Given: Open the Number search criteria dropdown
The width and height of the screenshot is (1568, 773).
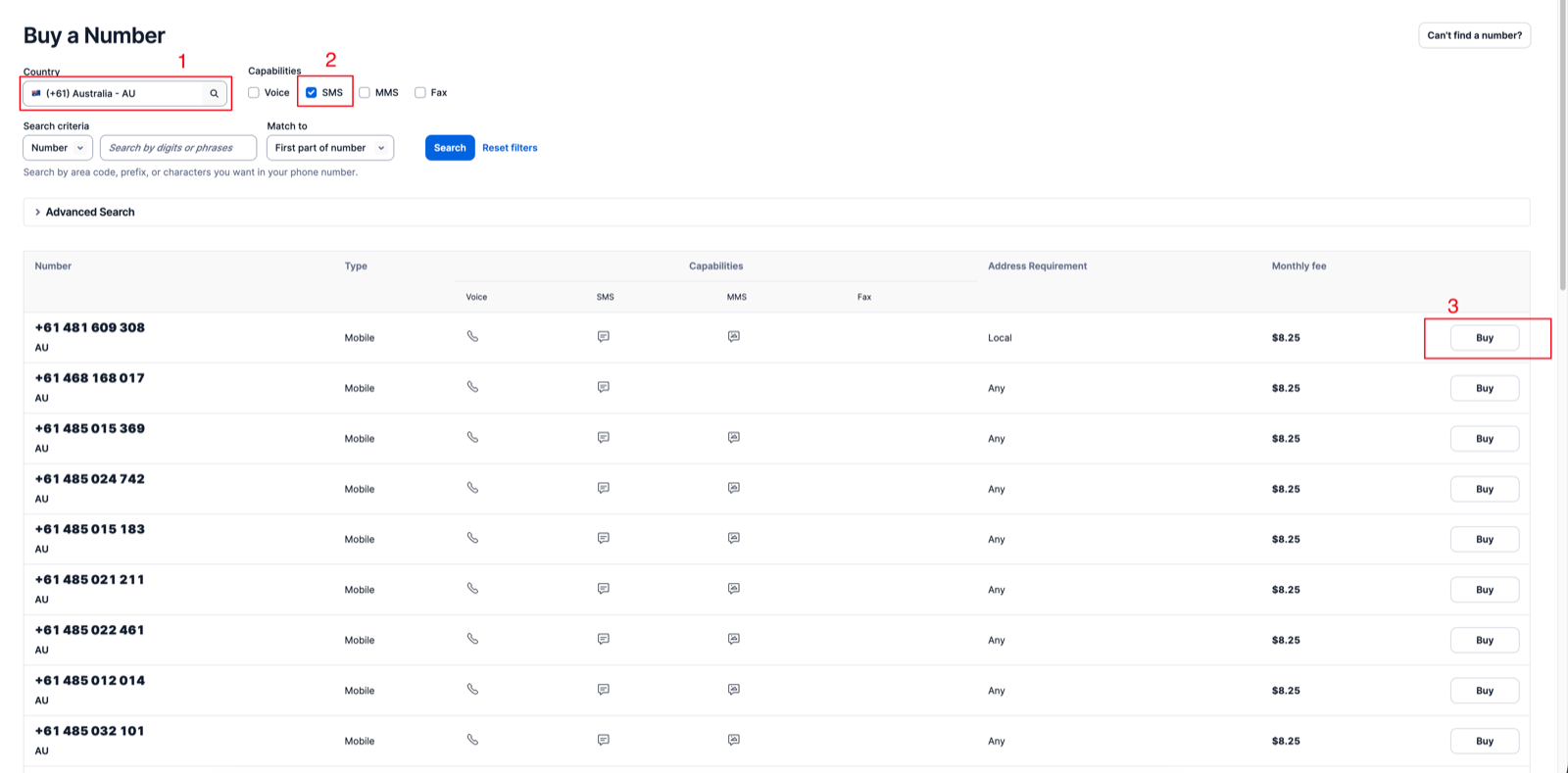Looking at the screenshot, I should pyautogui.click(x=58, y=148).
